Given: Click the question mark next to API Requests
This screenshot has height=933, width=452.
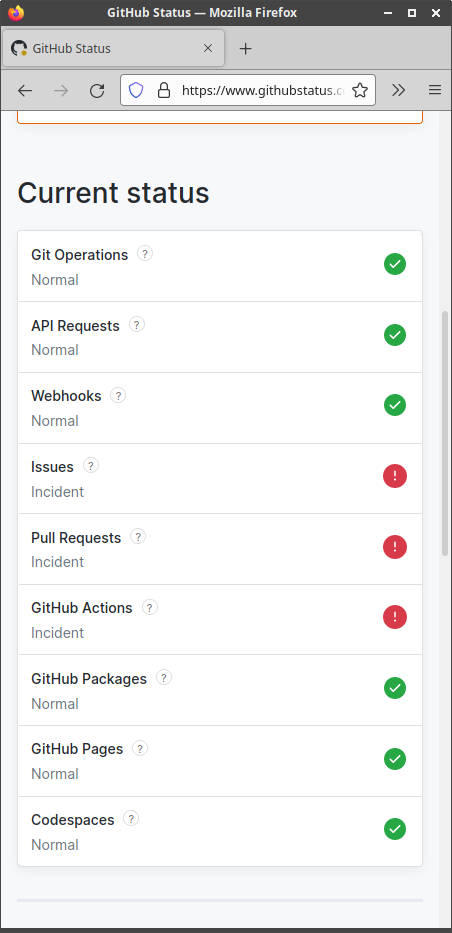Looking at the screenshot, I should click(x=137, y=325).
